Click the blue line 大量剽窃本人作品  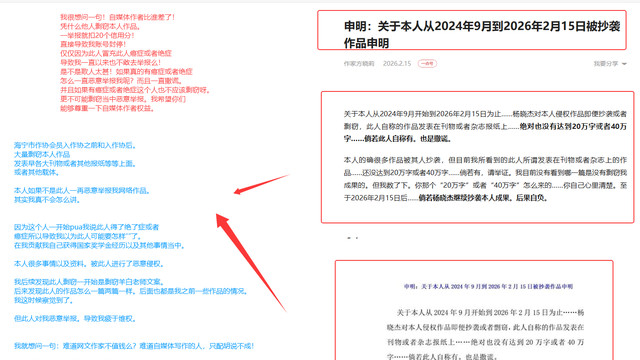[x=42, y=154]
